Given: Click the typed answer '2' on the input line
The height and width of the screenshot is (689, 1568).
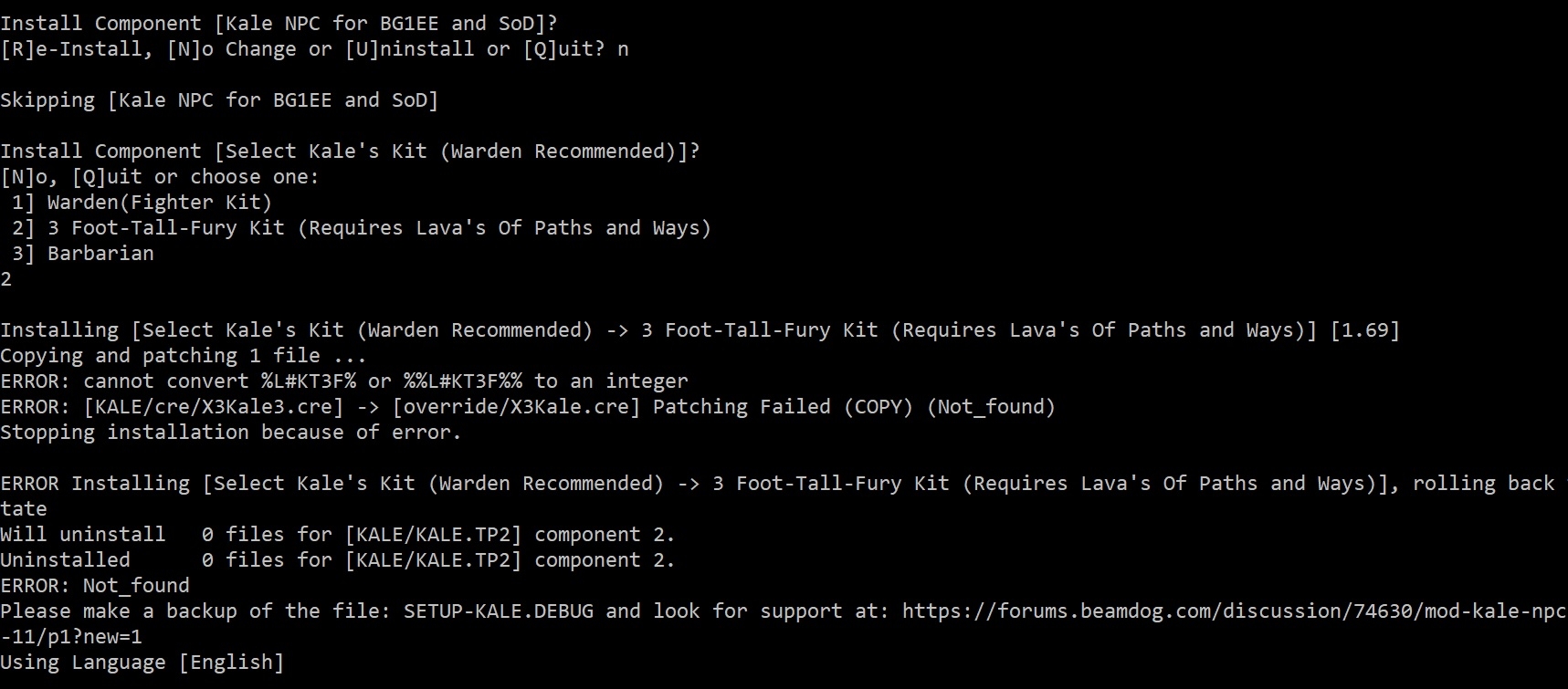Looking at the screenshot, I should point(6,279).
